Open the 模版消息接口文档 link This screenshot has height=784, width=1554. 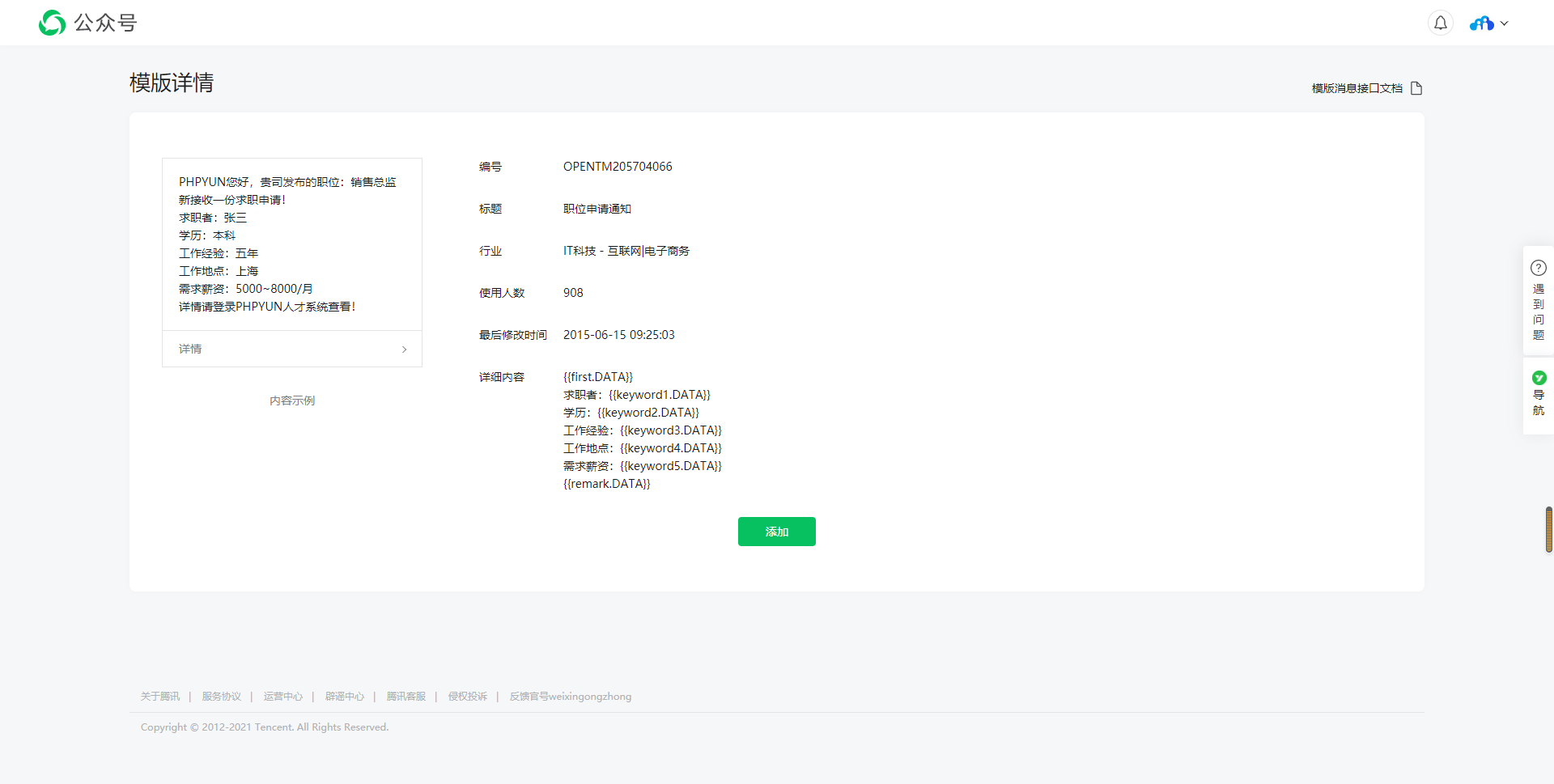point(1357,88)
